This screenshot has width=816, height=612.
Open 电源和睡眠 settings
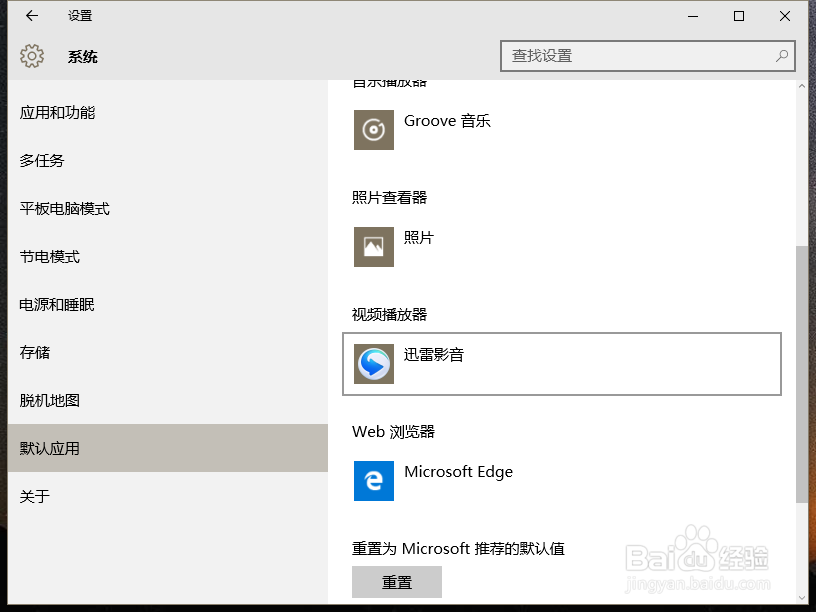63,304
